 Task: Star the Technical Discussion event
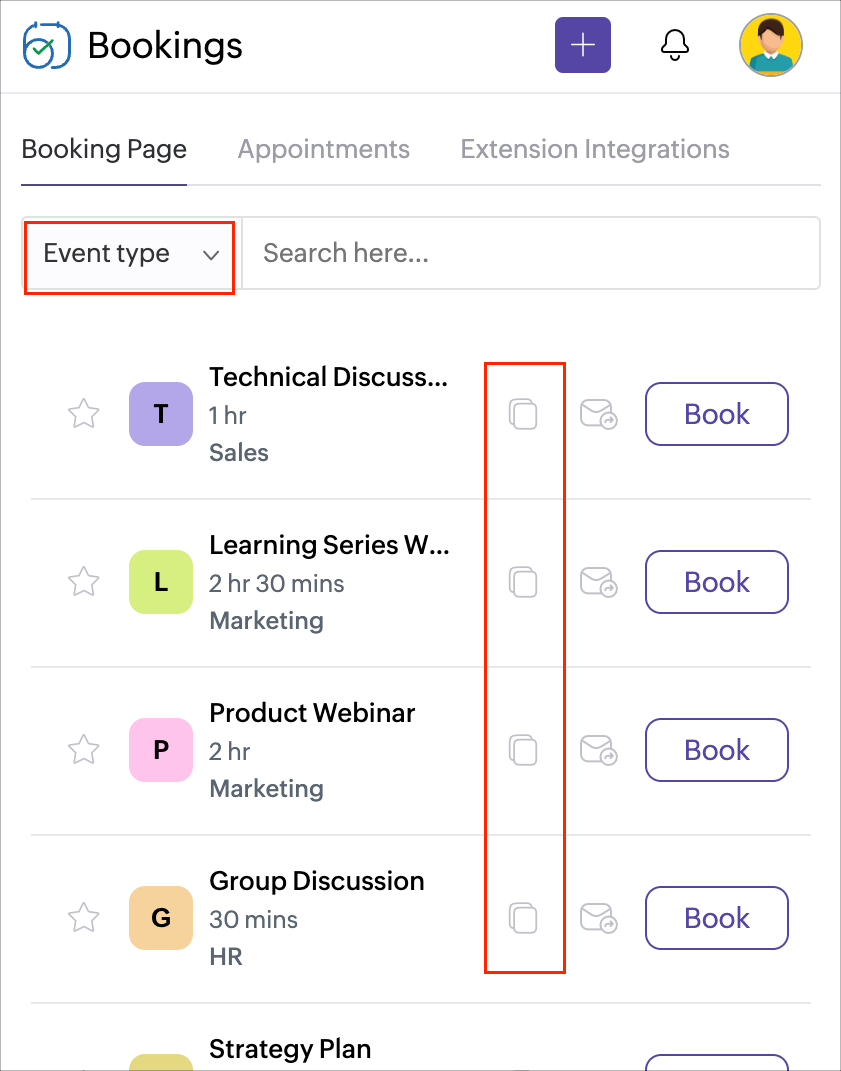point(84,414)
